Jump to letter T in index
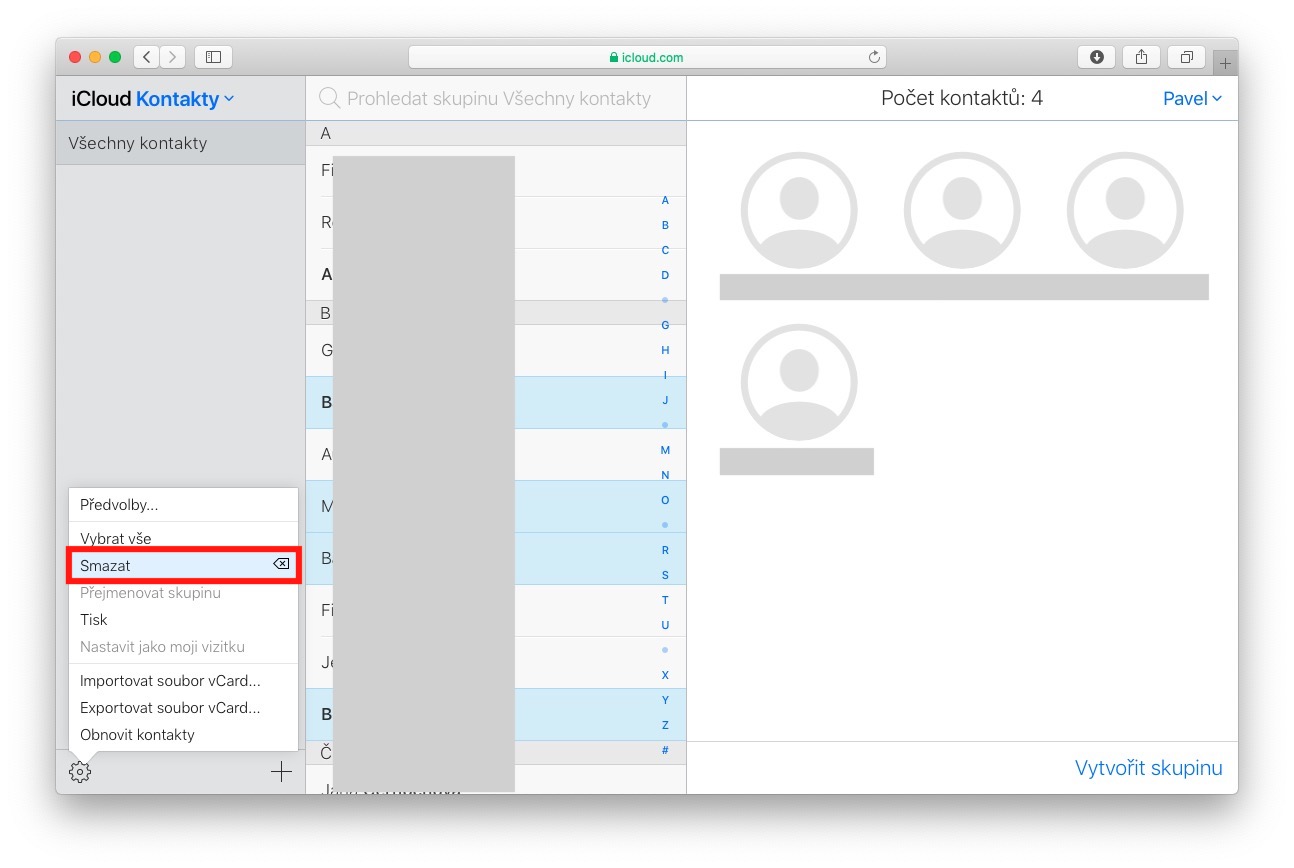The image size is (1294, 868). point(665,600)
